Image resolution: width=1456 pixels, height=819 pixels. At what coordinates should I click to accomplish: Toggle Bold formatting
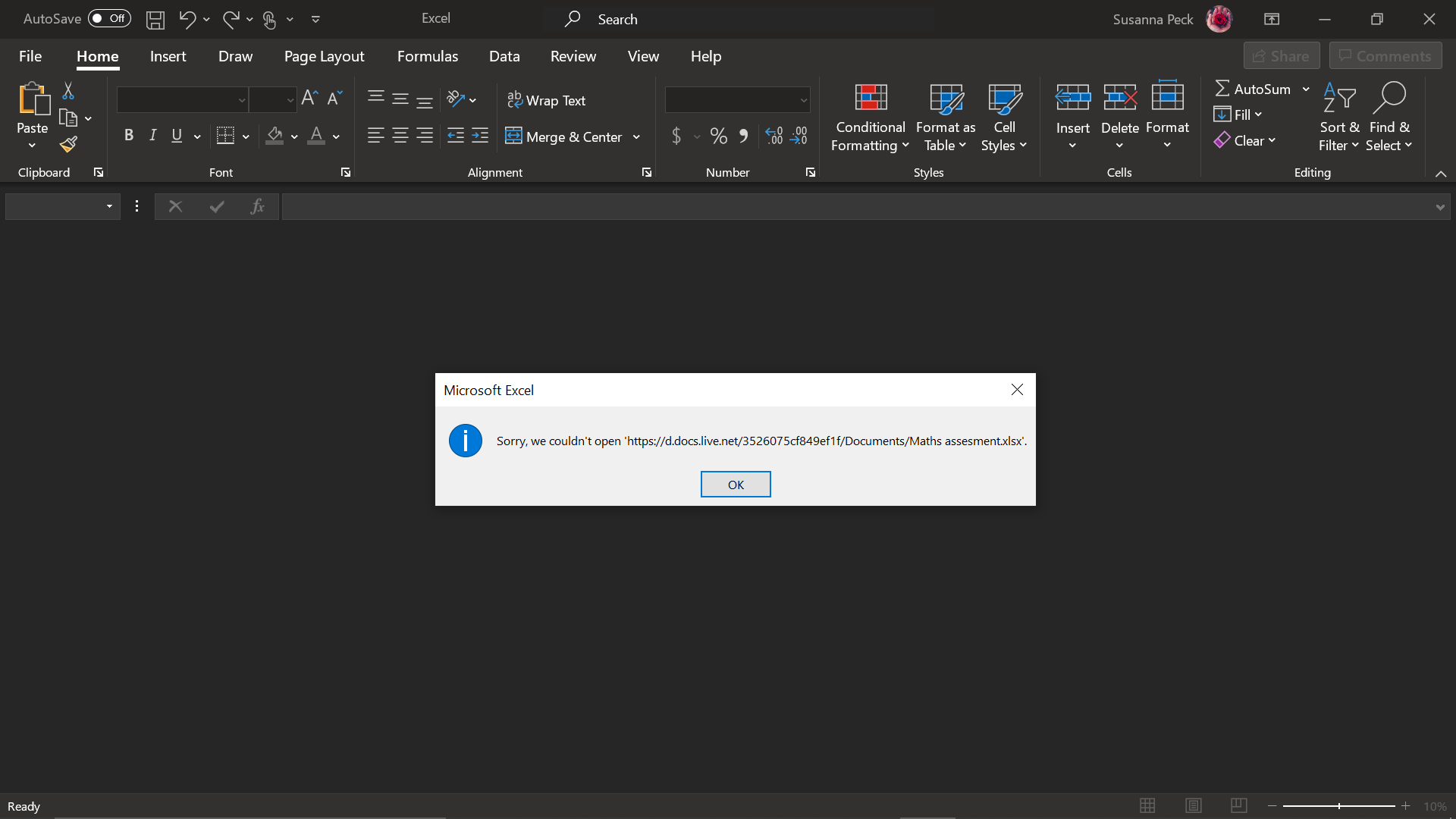[x=129, y=136]
